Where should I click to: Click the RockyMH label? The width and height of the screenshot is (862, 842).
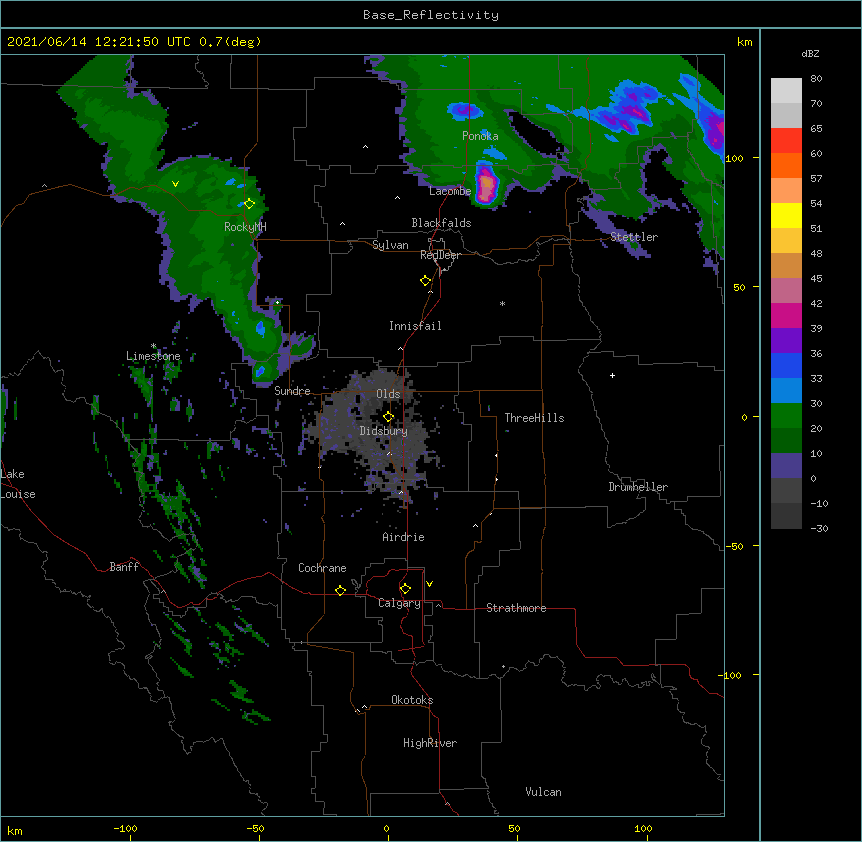click(245, 227)
